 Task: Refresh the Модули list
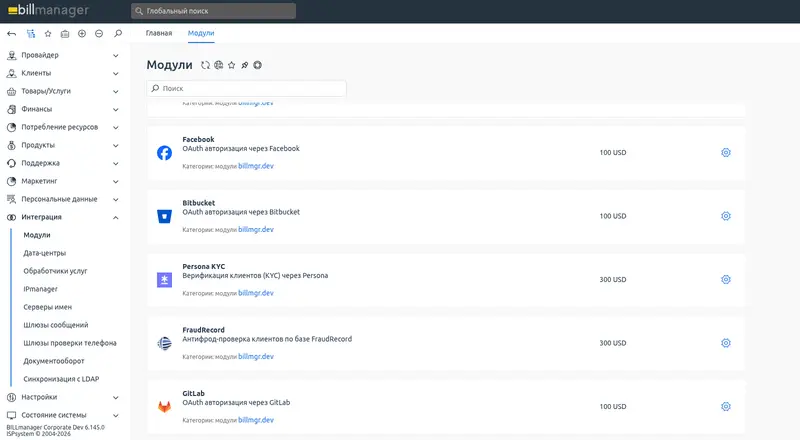[x=205, y=65]
